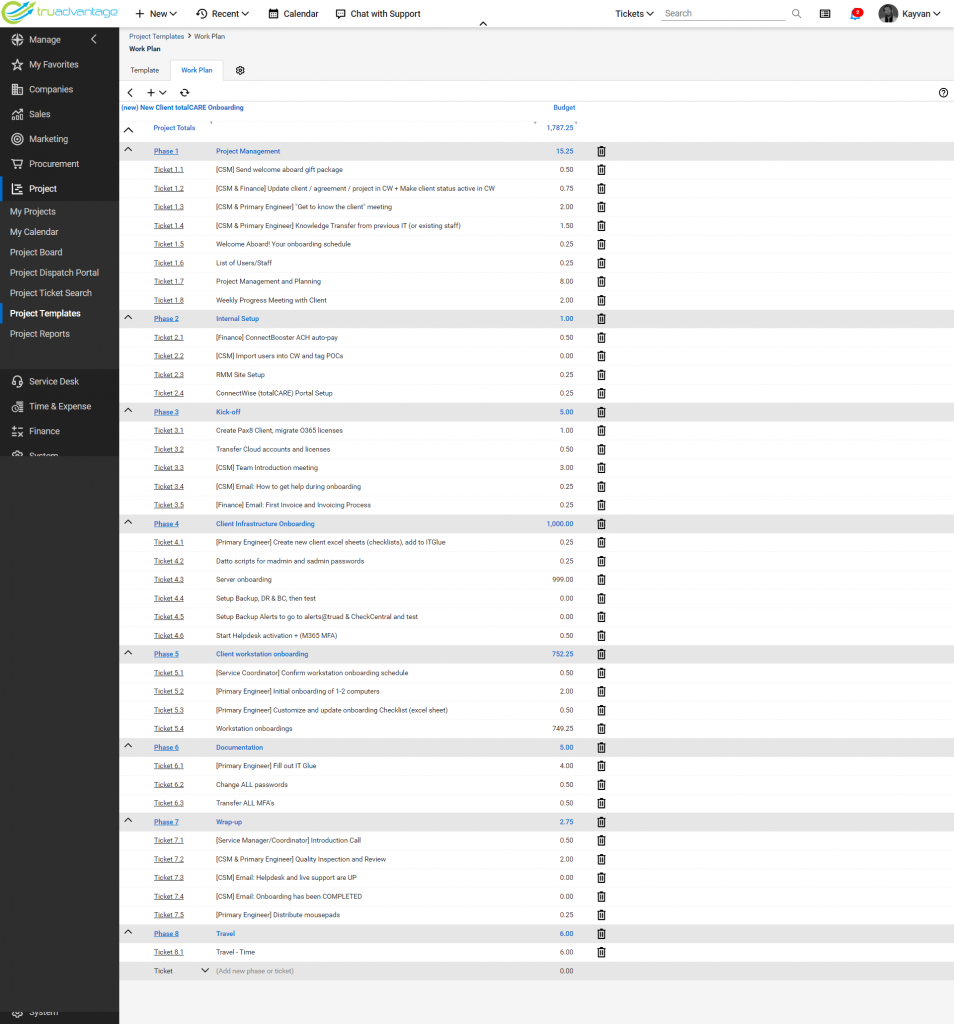Expand the Ticket type dropdown in new row

(x=204, y=970)
